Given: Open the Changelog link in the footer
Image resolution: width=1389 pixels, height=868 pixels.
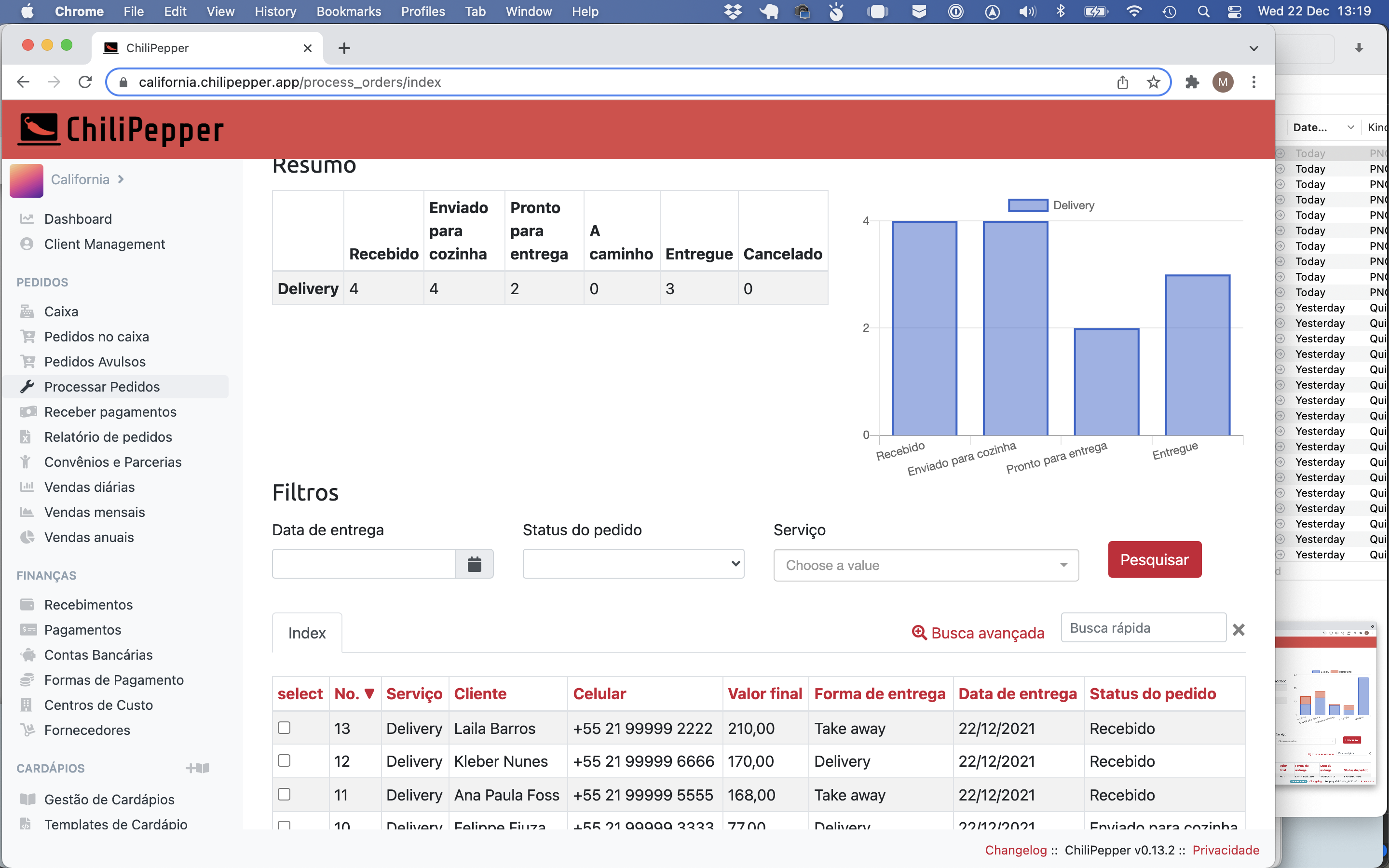Looking at the screenshot, I should pyautogui.click(x=1016, y=850).
